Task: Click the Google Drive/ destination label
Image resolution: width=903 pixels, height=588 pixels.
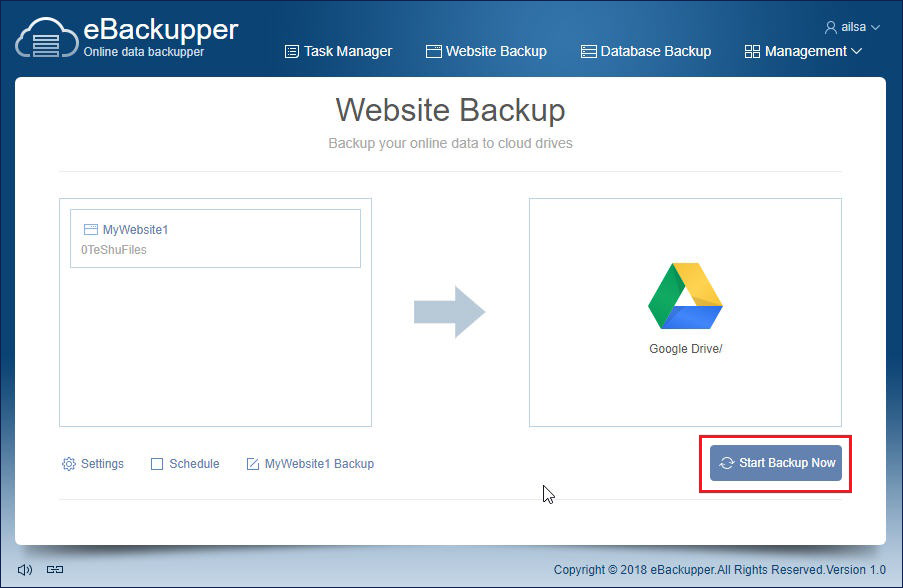Action: point(685,348)
